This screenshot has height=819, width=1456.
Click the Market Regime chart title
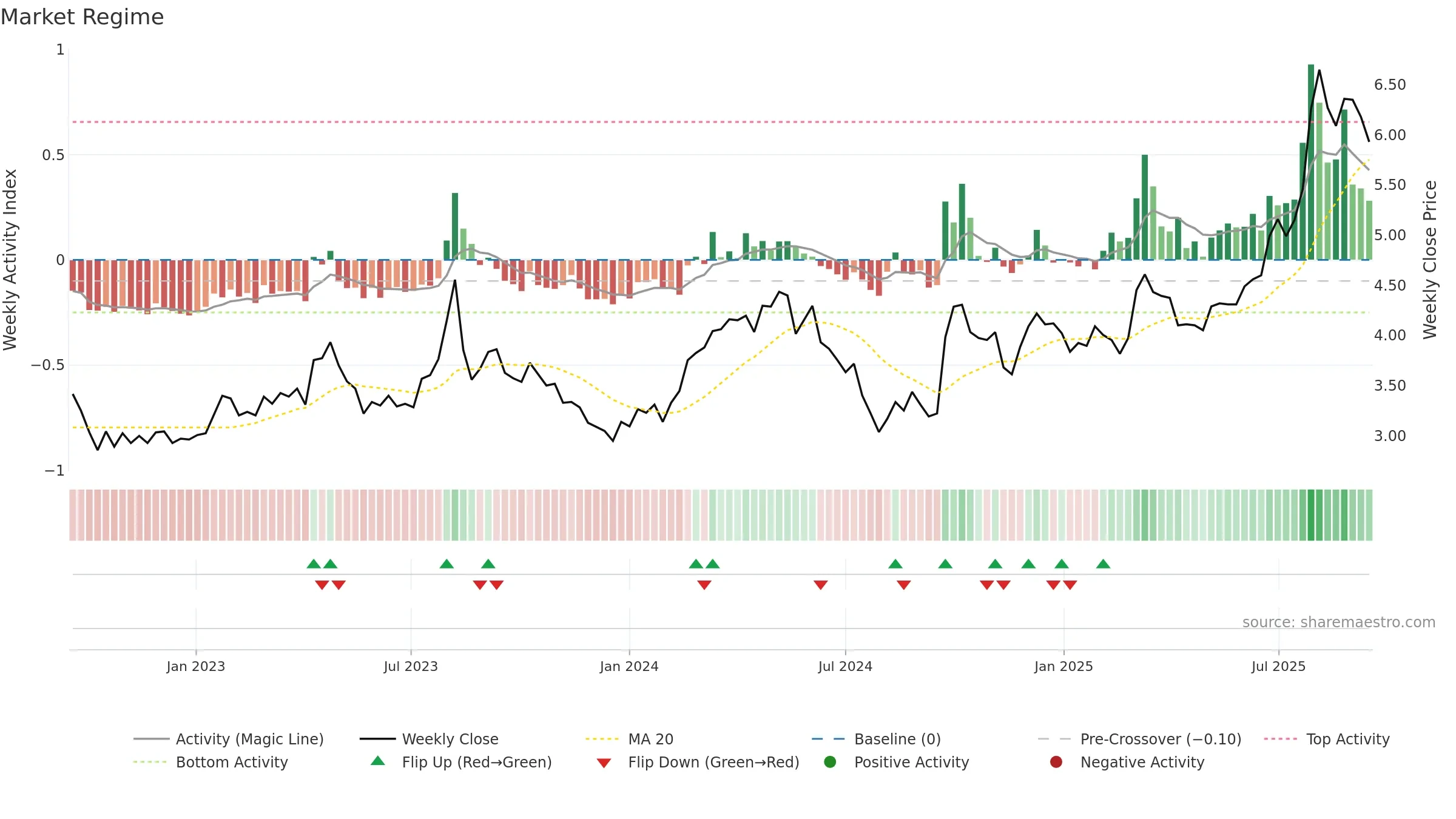pos(82,17)
